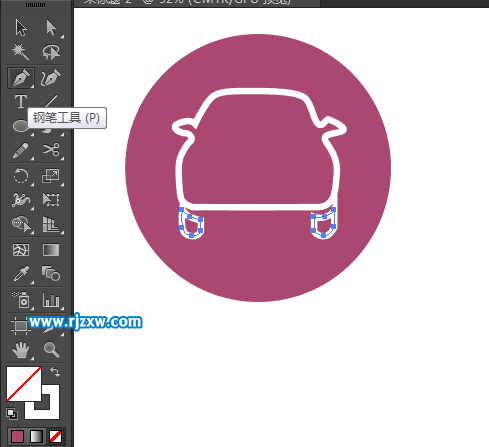Pick the Rotate tool

(21, 176)
